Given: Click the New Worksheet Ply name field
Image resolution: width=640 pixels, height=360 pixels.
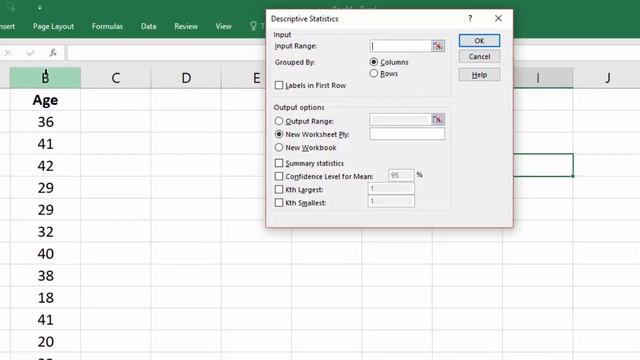Looking at the screenshot, I should [407, 134].
